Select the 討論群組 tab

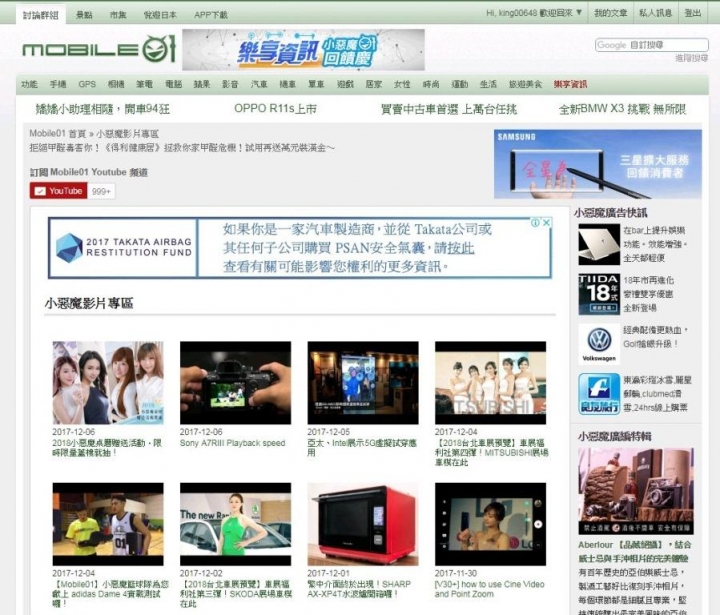[x=41, y=15]
